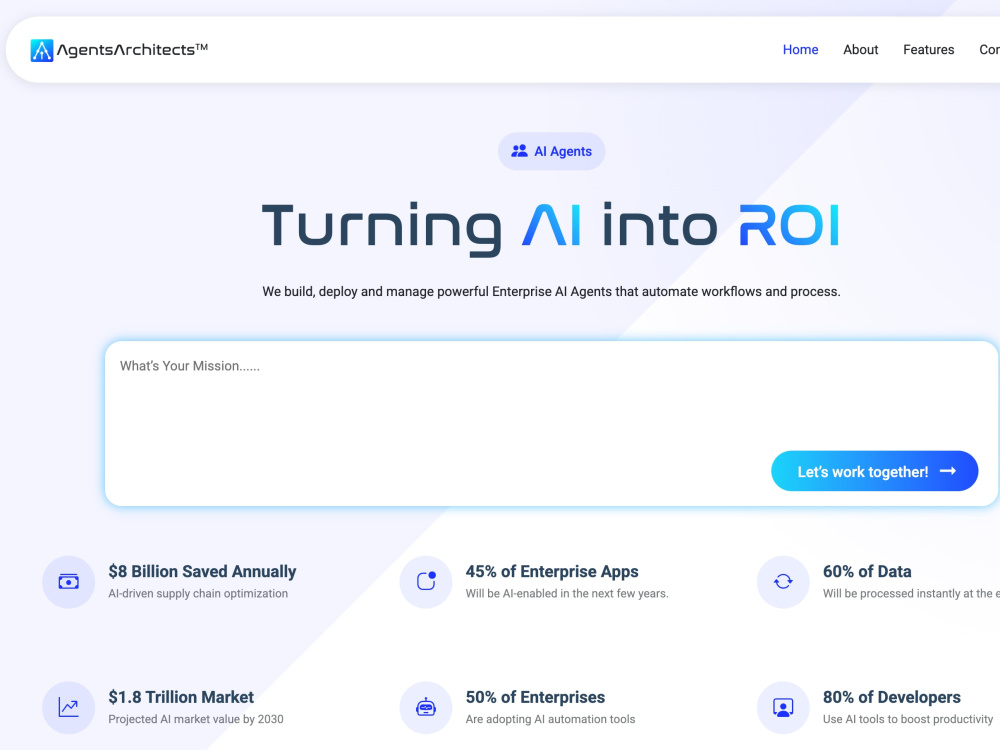Click notification-square icon beside 45% of Enterprise Apps

426,581
